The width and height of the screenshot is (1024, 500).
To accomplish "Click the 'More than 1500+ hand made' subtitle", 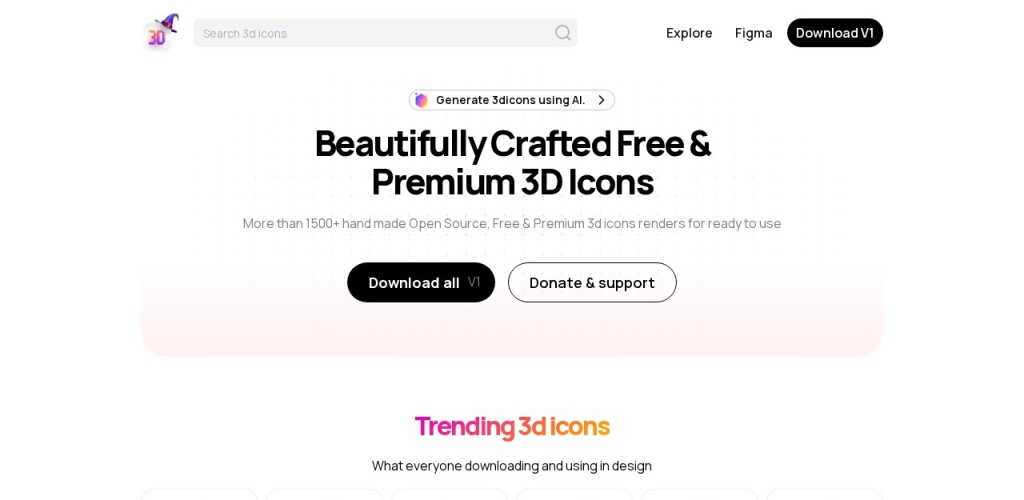I will click(512, 223).
